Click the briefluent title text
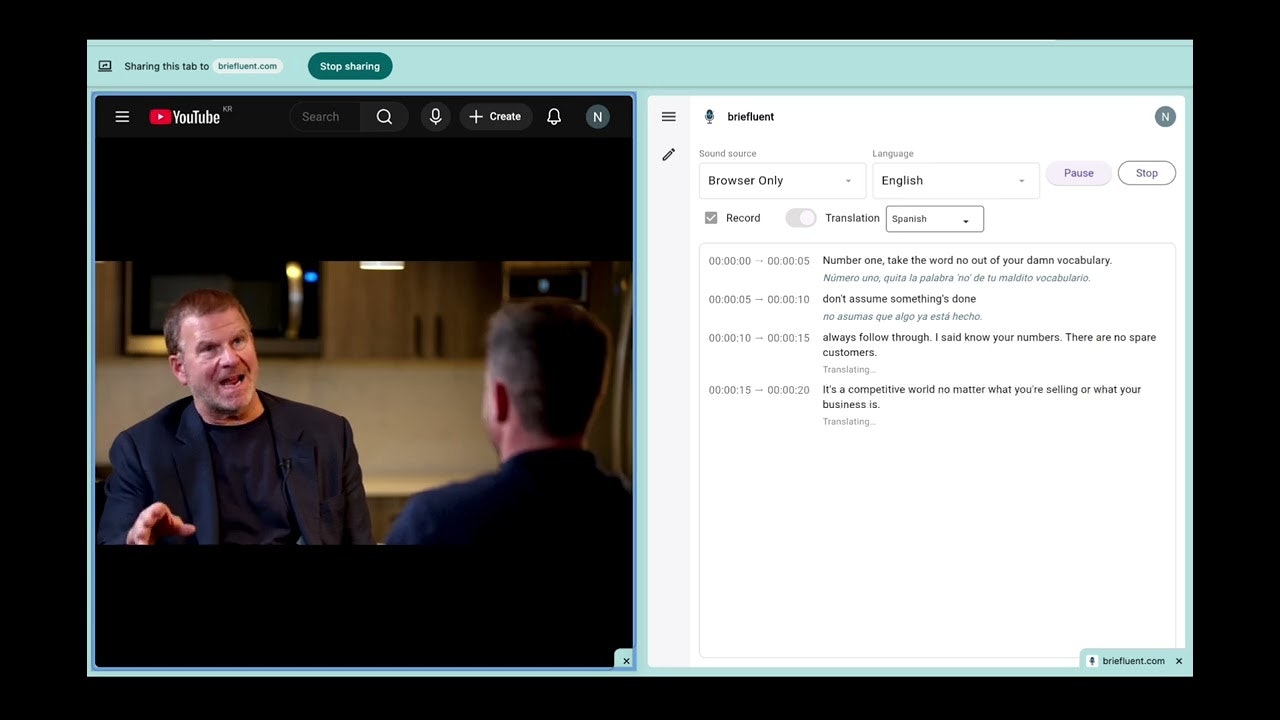 click(x=751, y=117)
